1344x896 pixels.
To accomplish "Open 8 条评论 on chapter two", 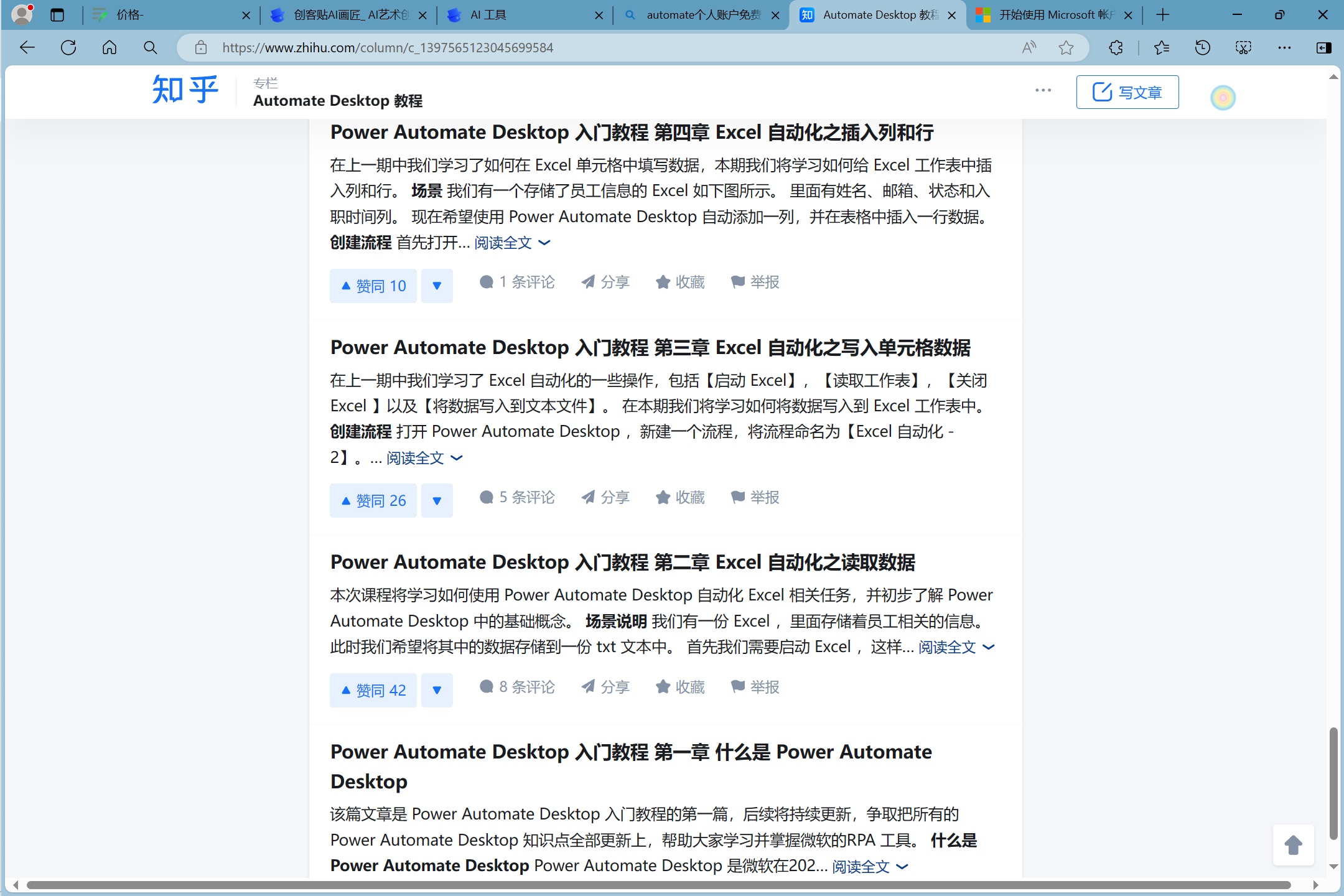I will pos(517,687).
